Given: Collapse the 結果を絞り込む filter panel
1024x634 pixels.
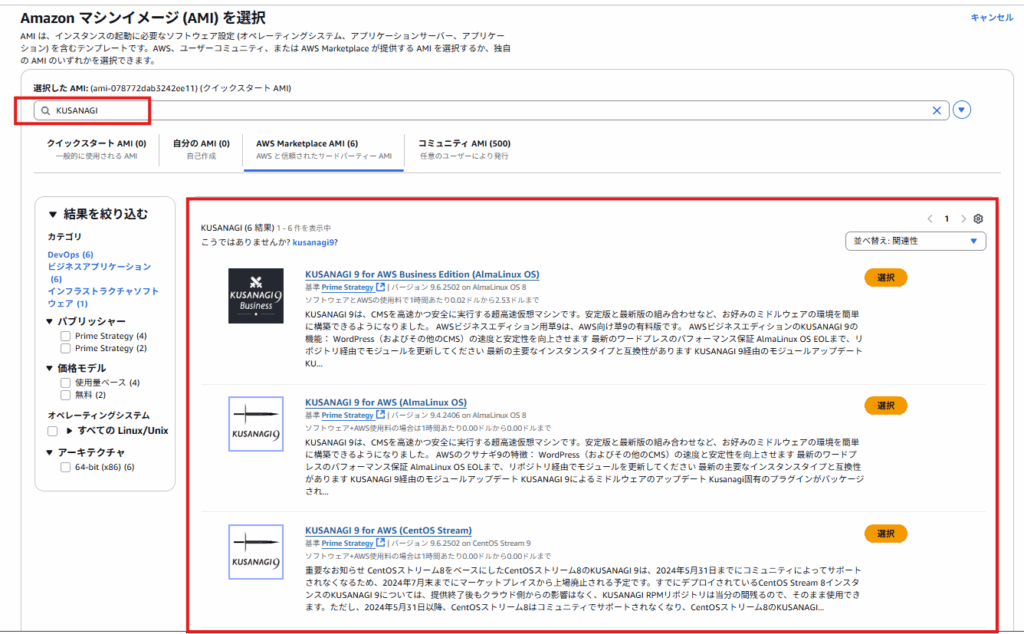Looking at the screenshot, I should (x=52, y=214).
